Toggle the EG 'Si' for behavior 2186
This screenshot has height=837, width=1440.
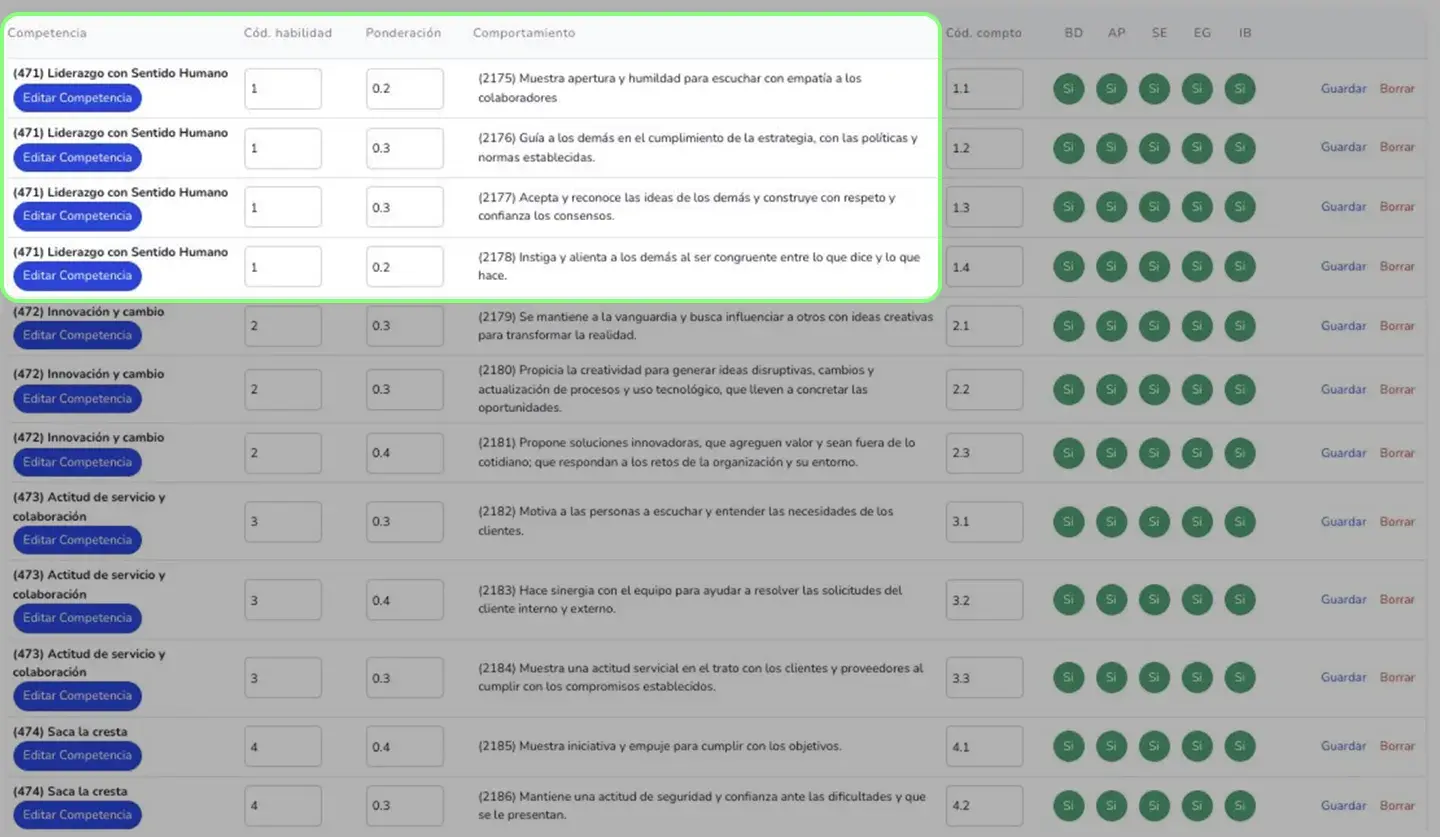[x=1197, y=806]
